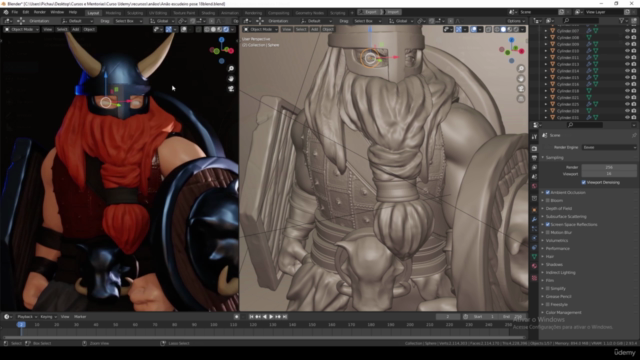The width and height of the screenshot is (640, 360).
Task: Click the Blender logo menu icon
Action: (6, 12)
